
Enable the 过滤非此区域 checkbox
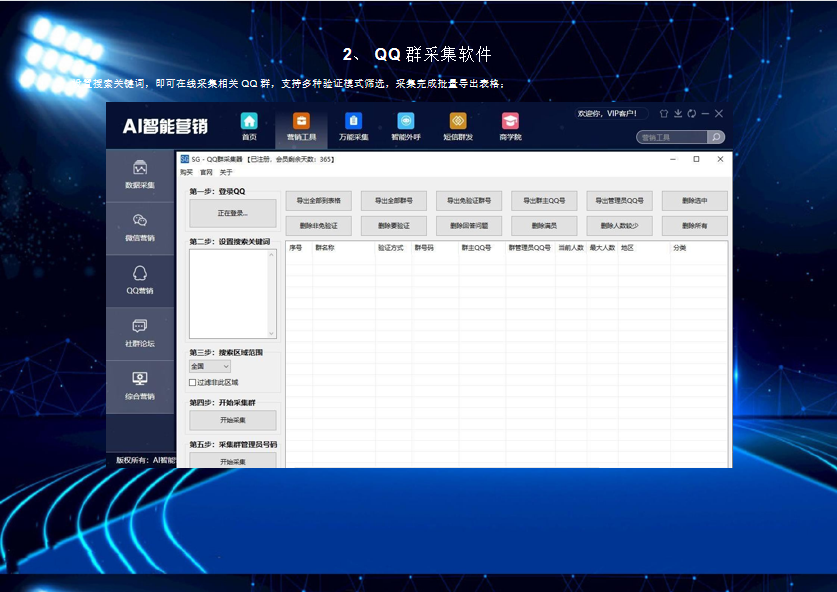[x=193, y=383]
